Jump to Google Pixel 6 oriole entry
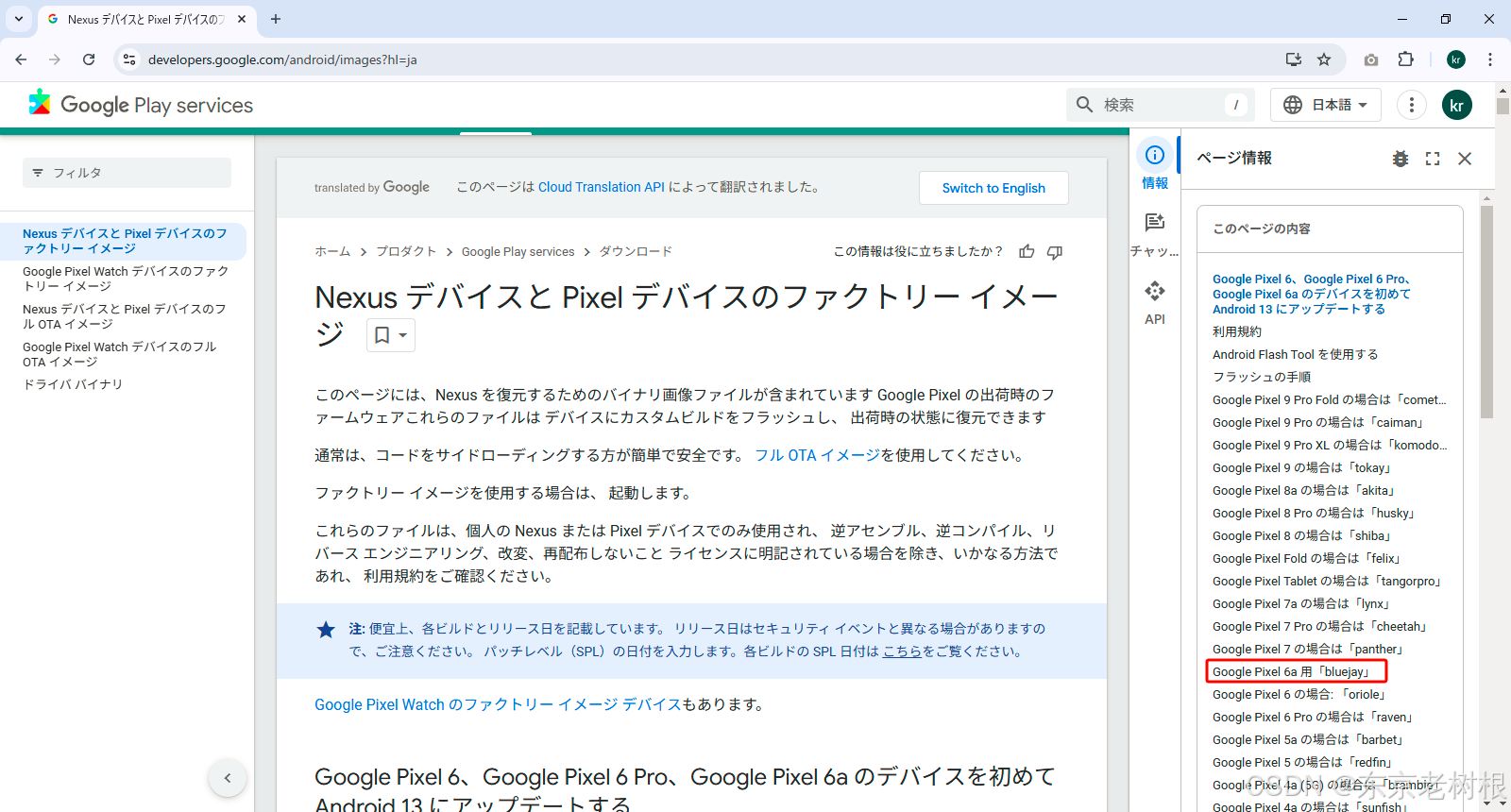This screenshot has height=812, width=1511. pos(1299,694)
